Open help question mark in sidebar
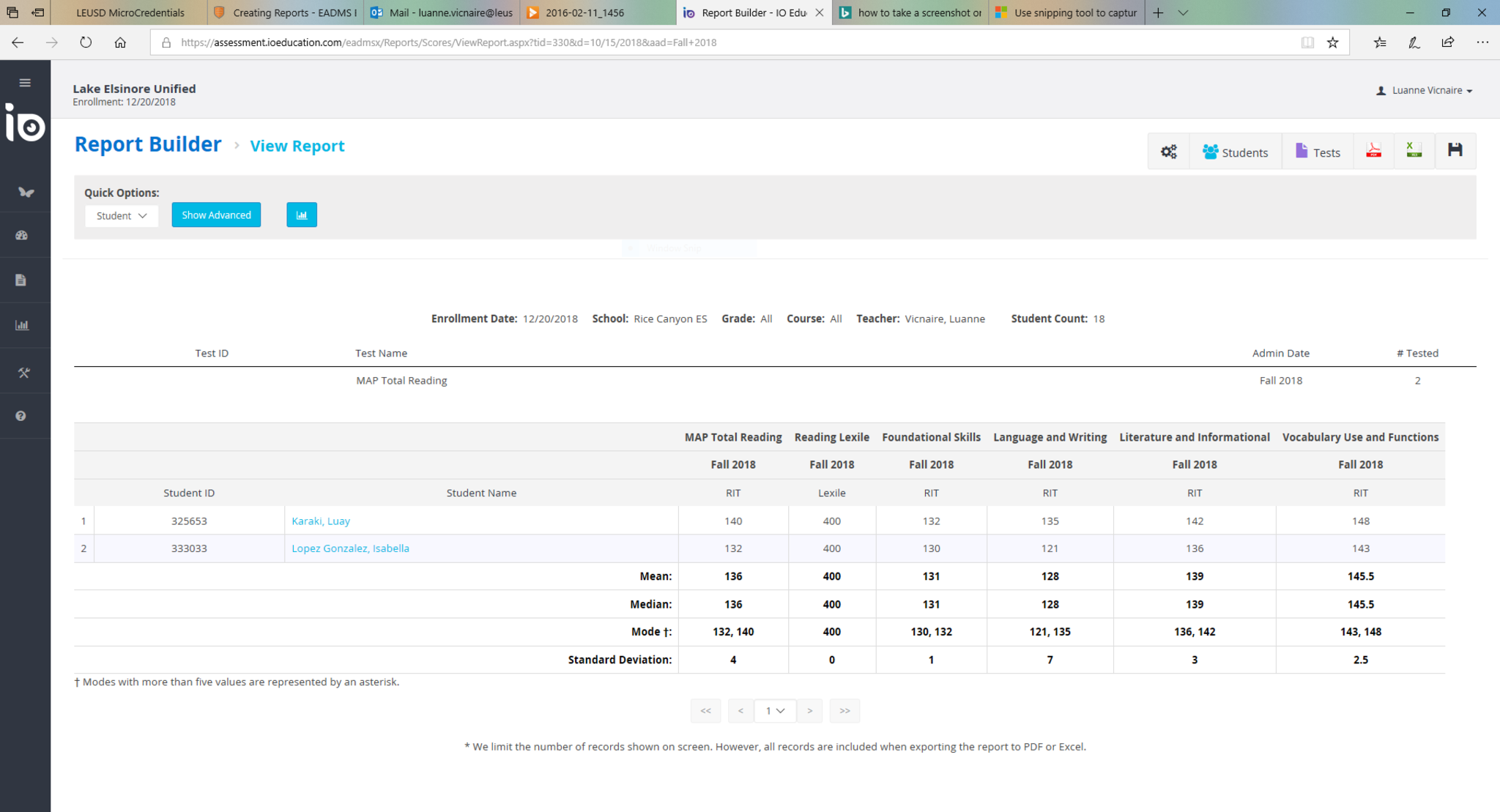 click(21, 416)
